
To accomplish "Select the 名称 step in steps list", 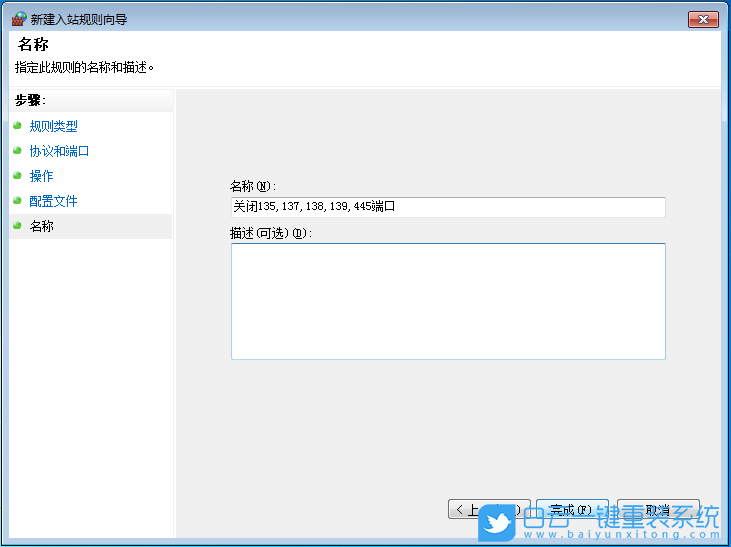I will coord(41,226).
